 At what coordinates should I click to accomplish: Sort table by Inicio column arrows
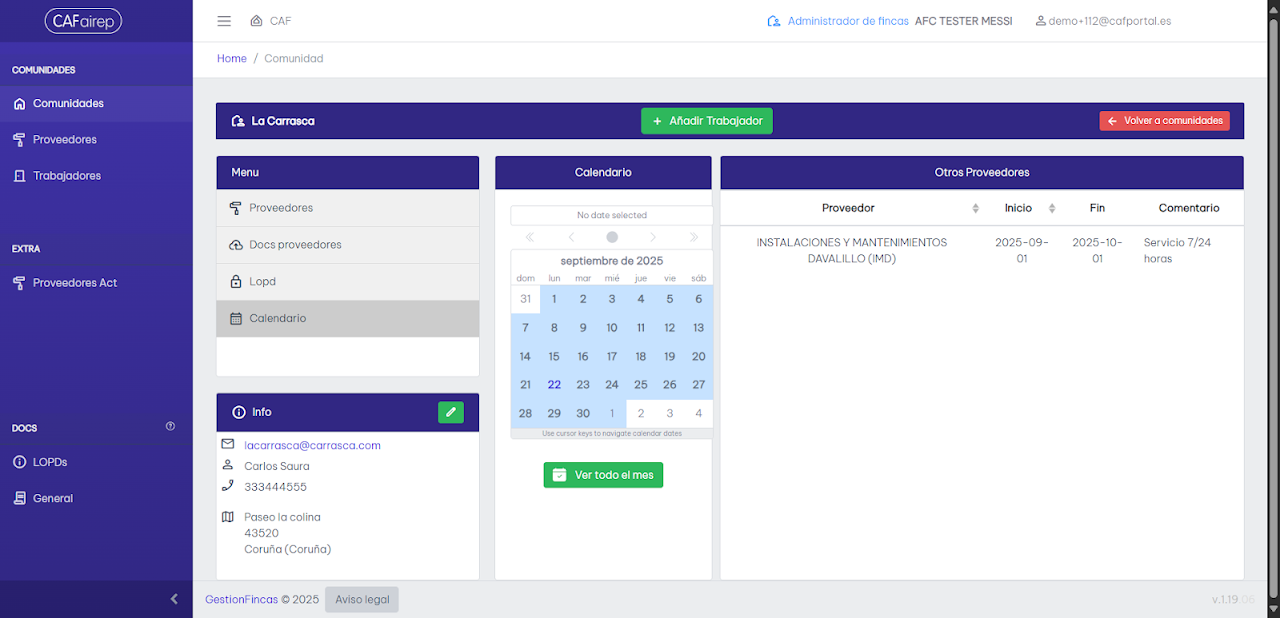tap(1052, 208)
